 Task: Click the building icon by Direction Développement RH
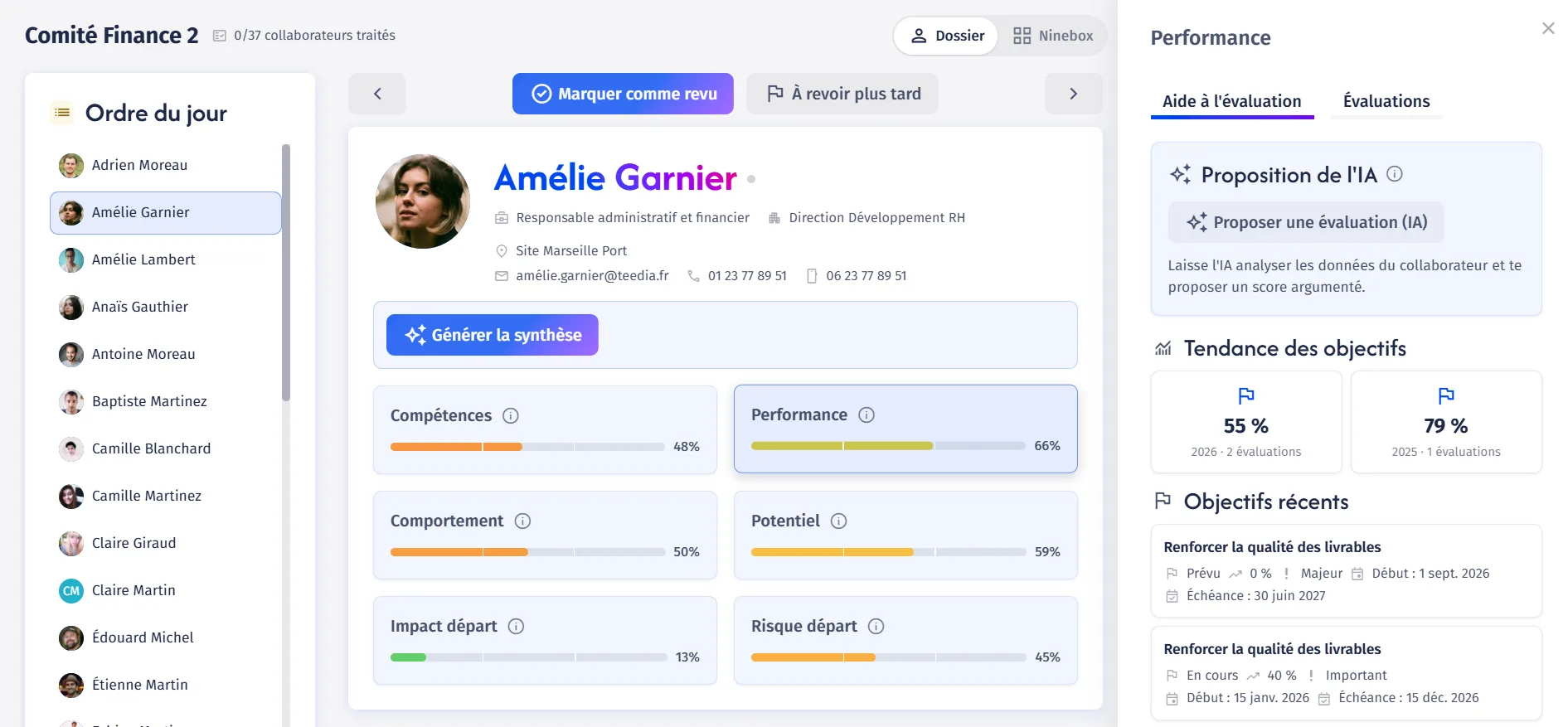point(774,218)
